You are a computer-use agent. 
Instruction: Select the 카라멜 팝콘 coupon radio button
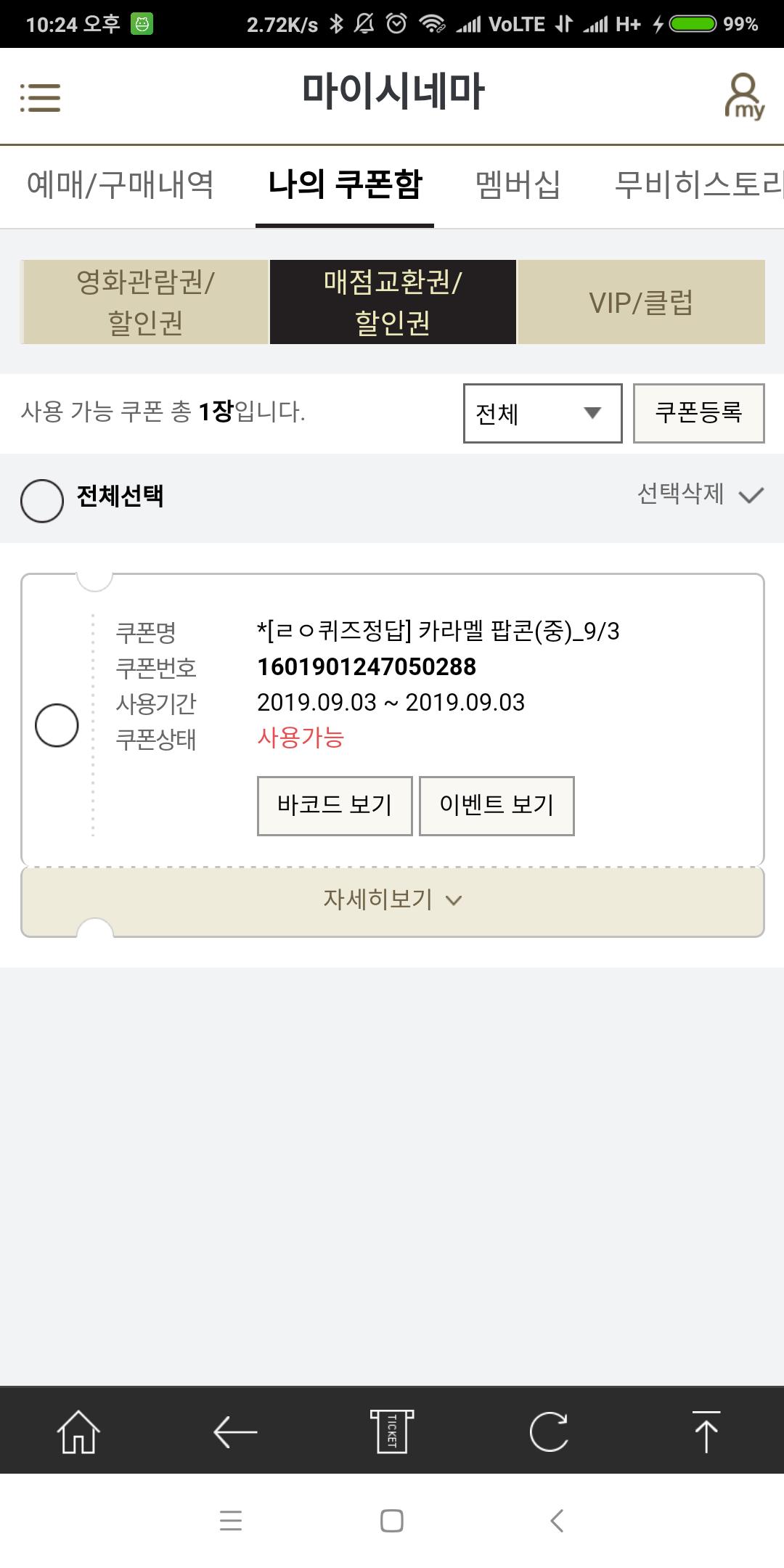tap(57, 724)
